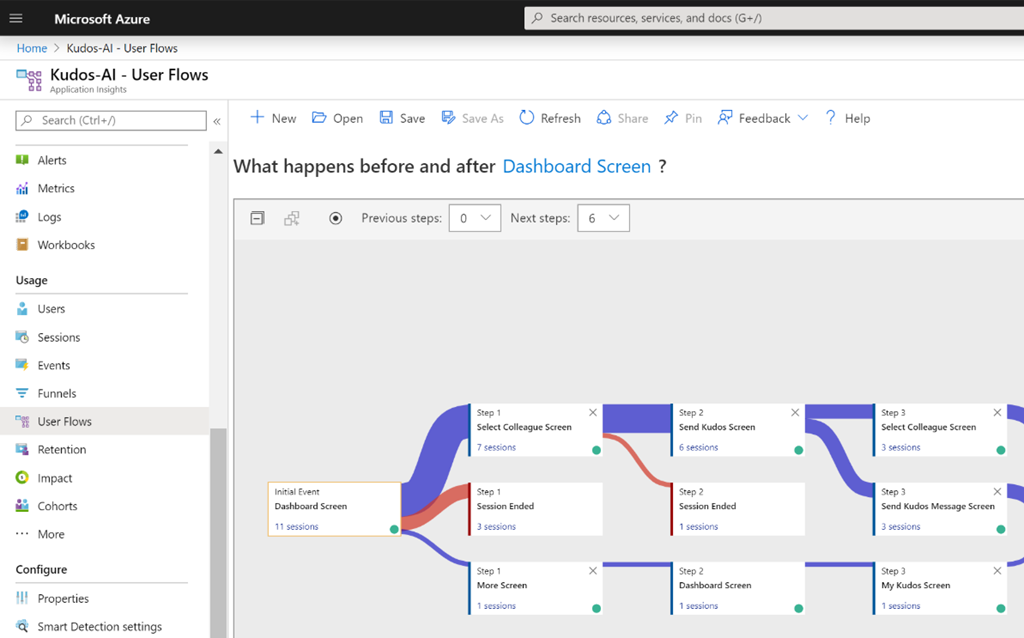Close Step 1 More Screen node
The image size is (1024, 638).
pyautogui.click(x=592, y=571)
